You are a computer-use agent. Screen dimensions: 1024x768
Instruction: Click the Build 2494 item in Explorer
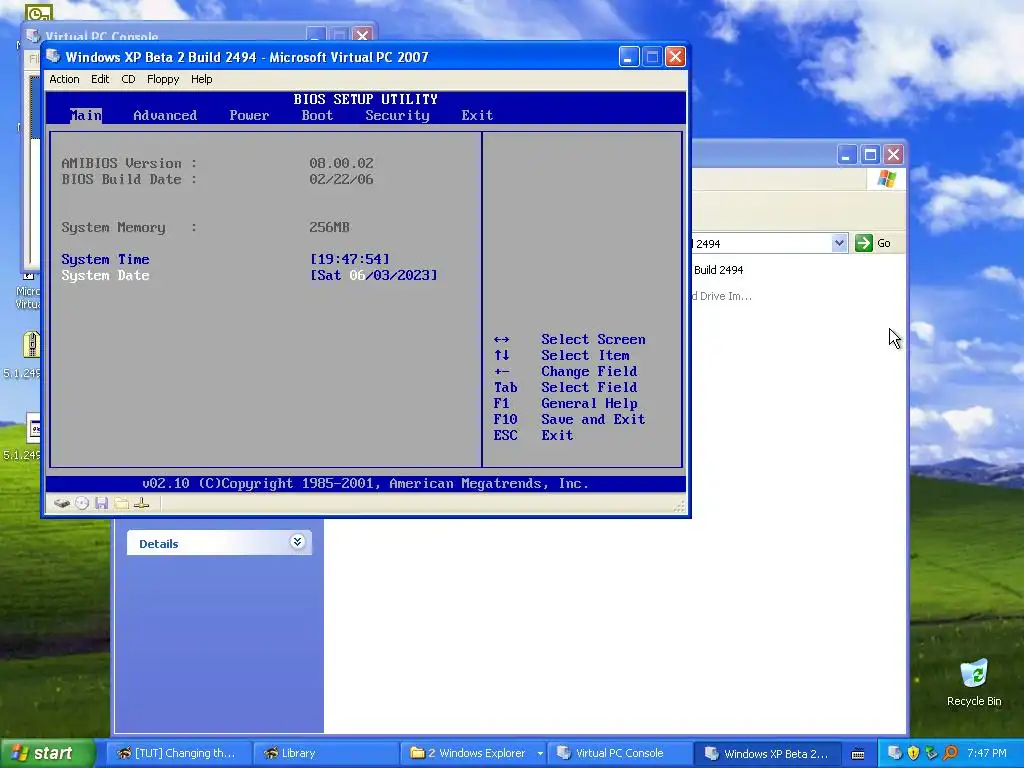coord(718,270)
